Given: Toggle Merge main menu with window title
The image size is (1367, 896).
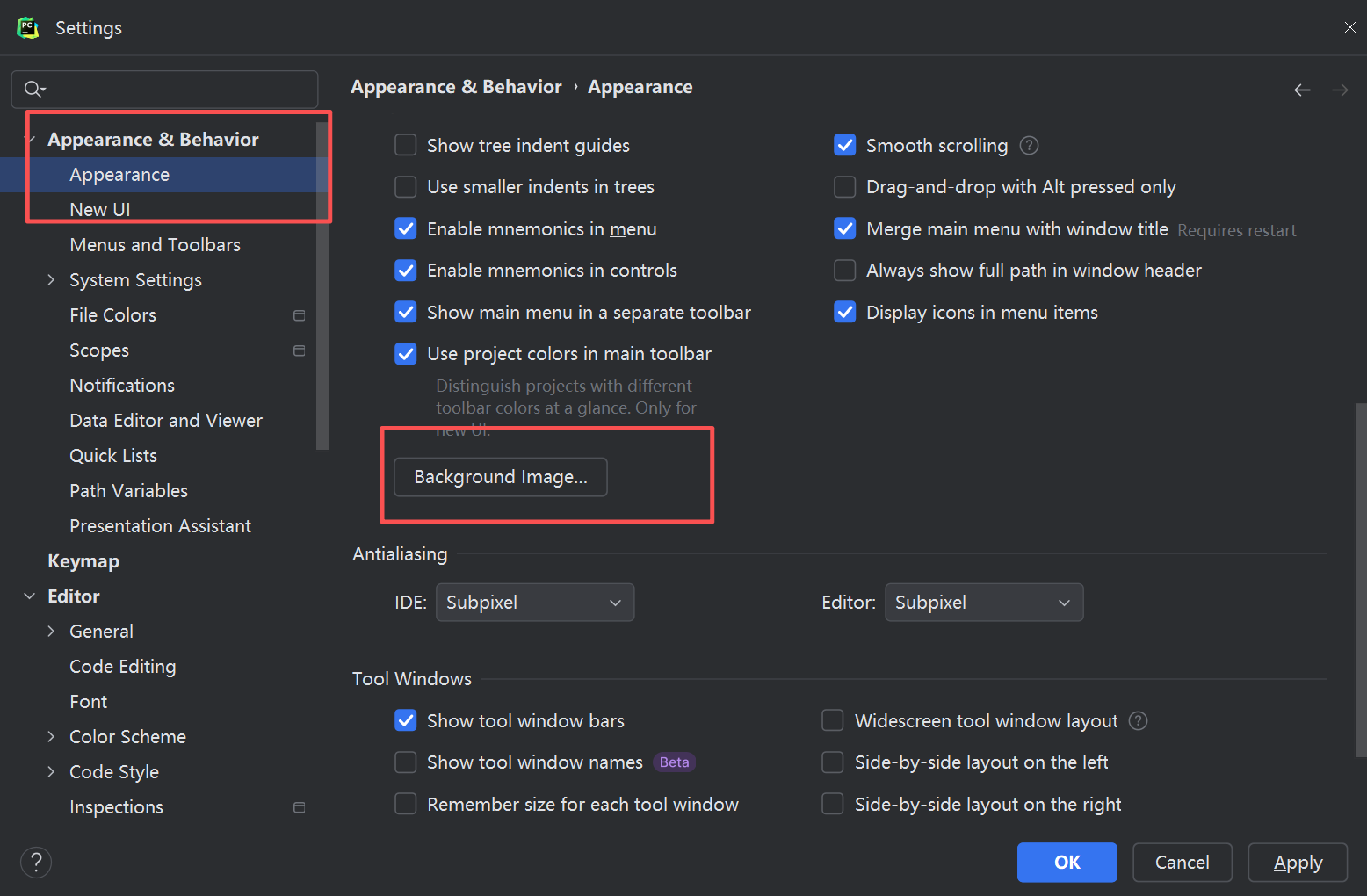Looking at the screenshot, I should [844, 228].
